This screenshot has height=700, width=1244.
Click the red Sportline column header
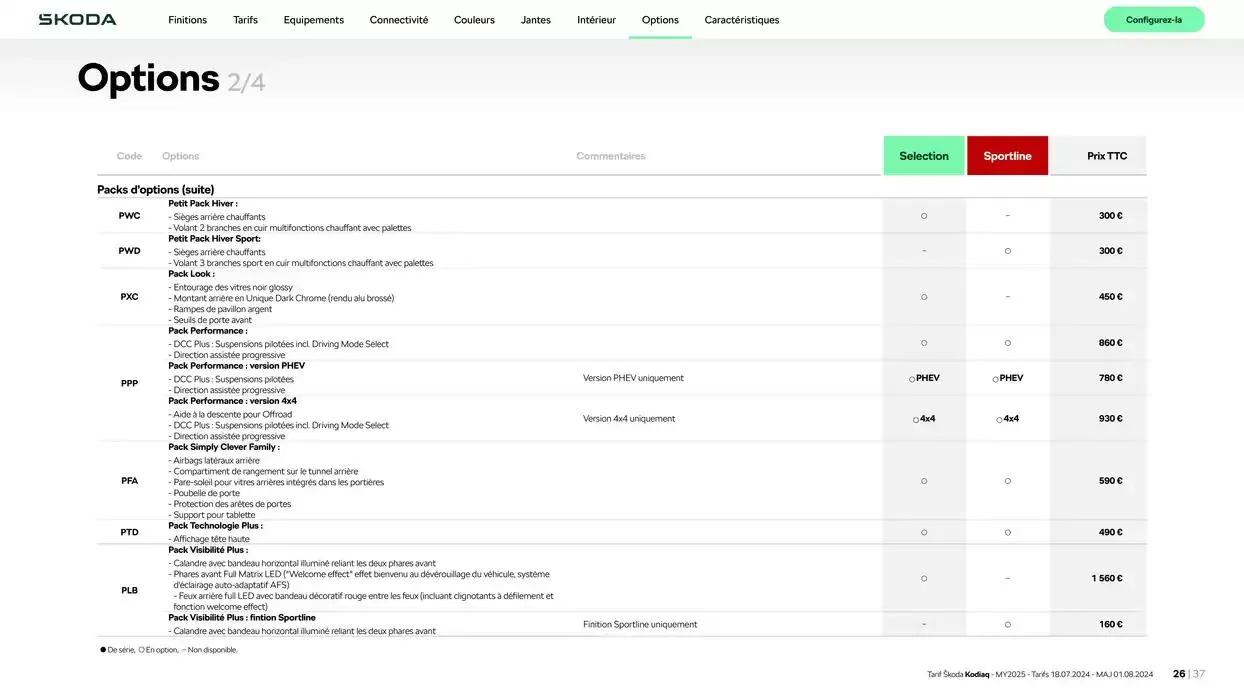click(1007, 156)
